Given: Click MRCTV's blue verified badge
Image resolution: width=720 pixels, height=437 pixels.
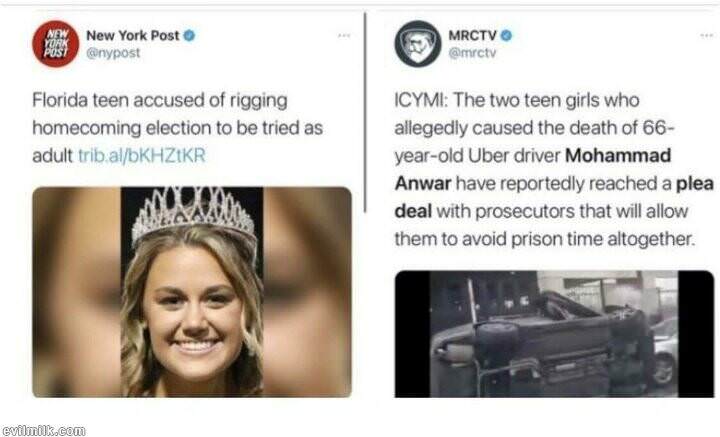Looking at the screenshot, I should coord(507,35).
